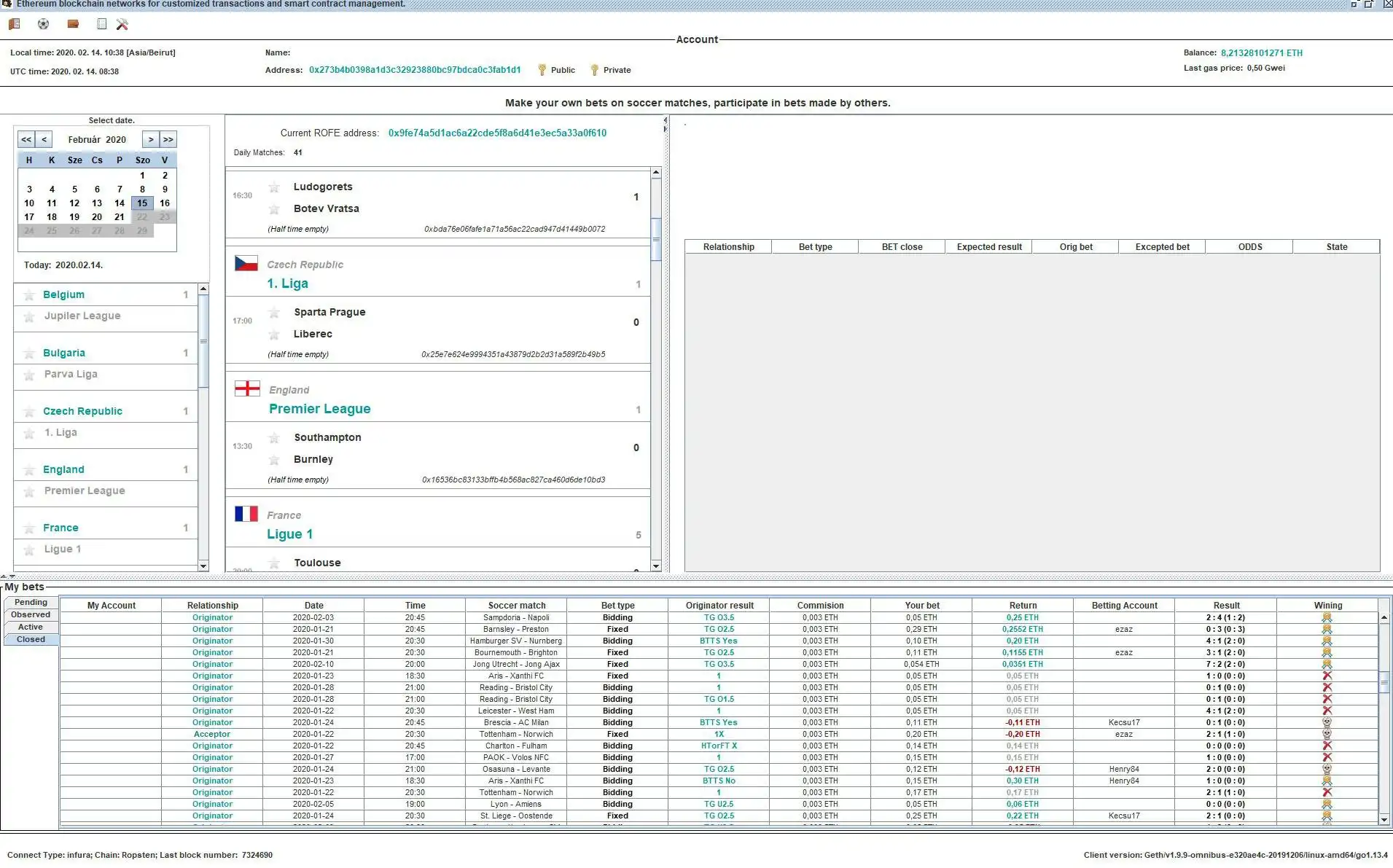The image size is (1393, 868).
Task: Click the Private key icon
Action: (594, 70)
